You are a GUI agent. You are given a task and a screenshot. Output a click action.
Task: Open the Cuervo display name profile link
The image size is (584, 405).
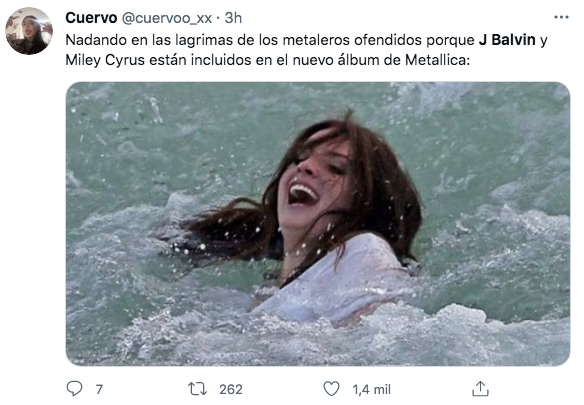point(91,18)
